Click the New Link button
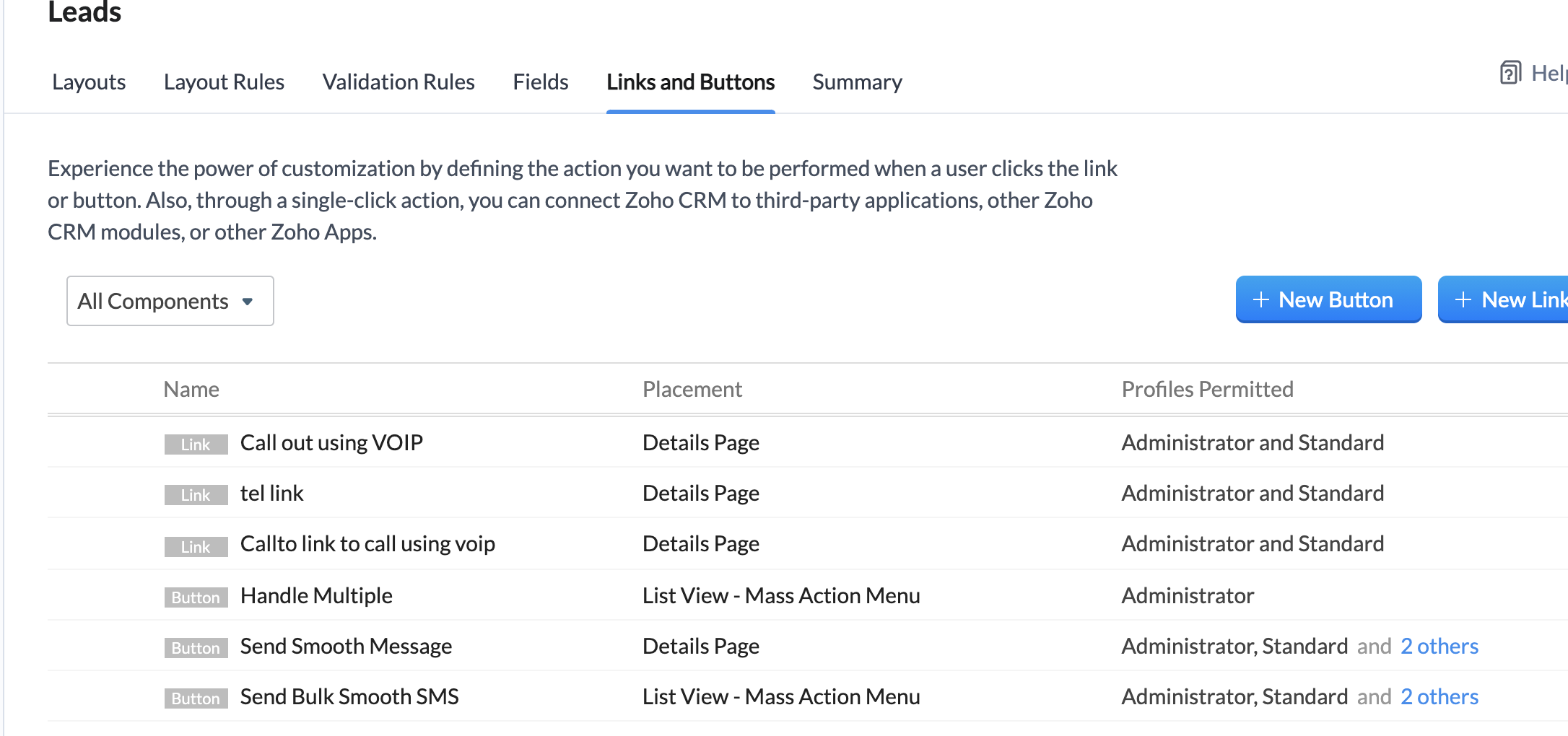This screenshot has height=736, width=1568. click(x=1509, y=299)
